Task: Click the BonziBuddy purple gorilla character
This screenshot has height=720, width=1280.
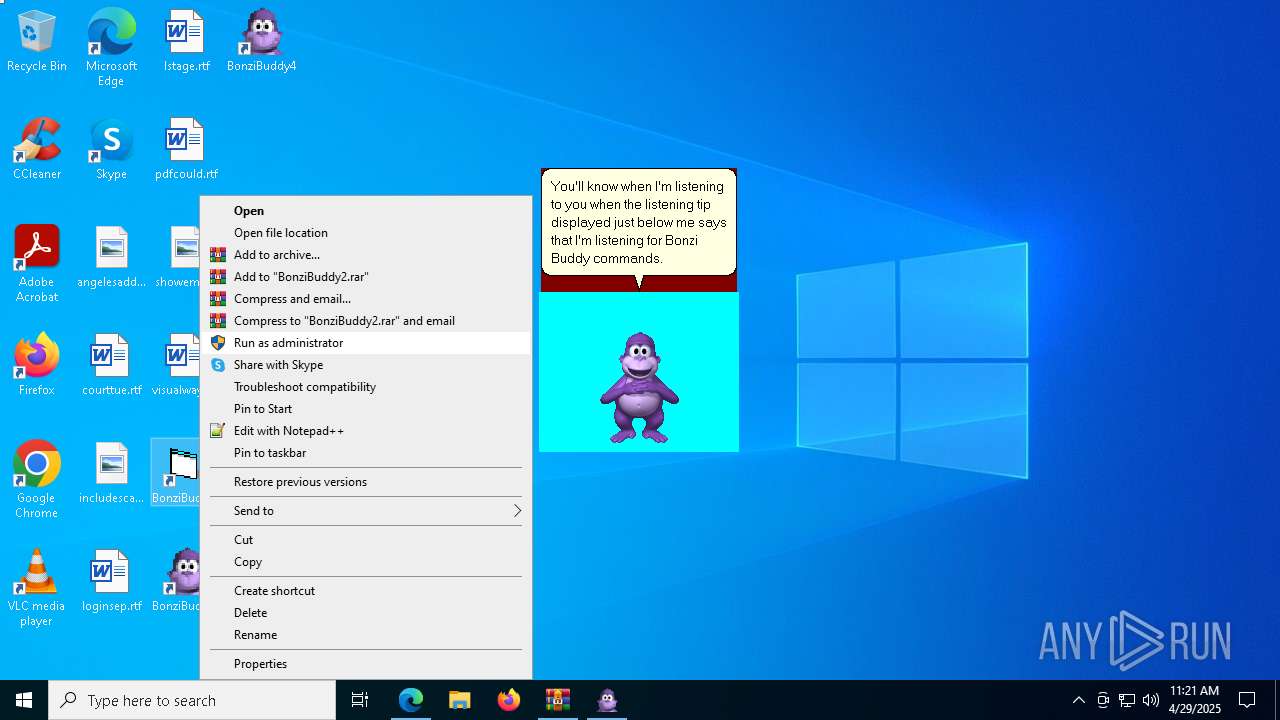Action: point(639,388)
